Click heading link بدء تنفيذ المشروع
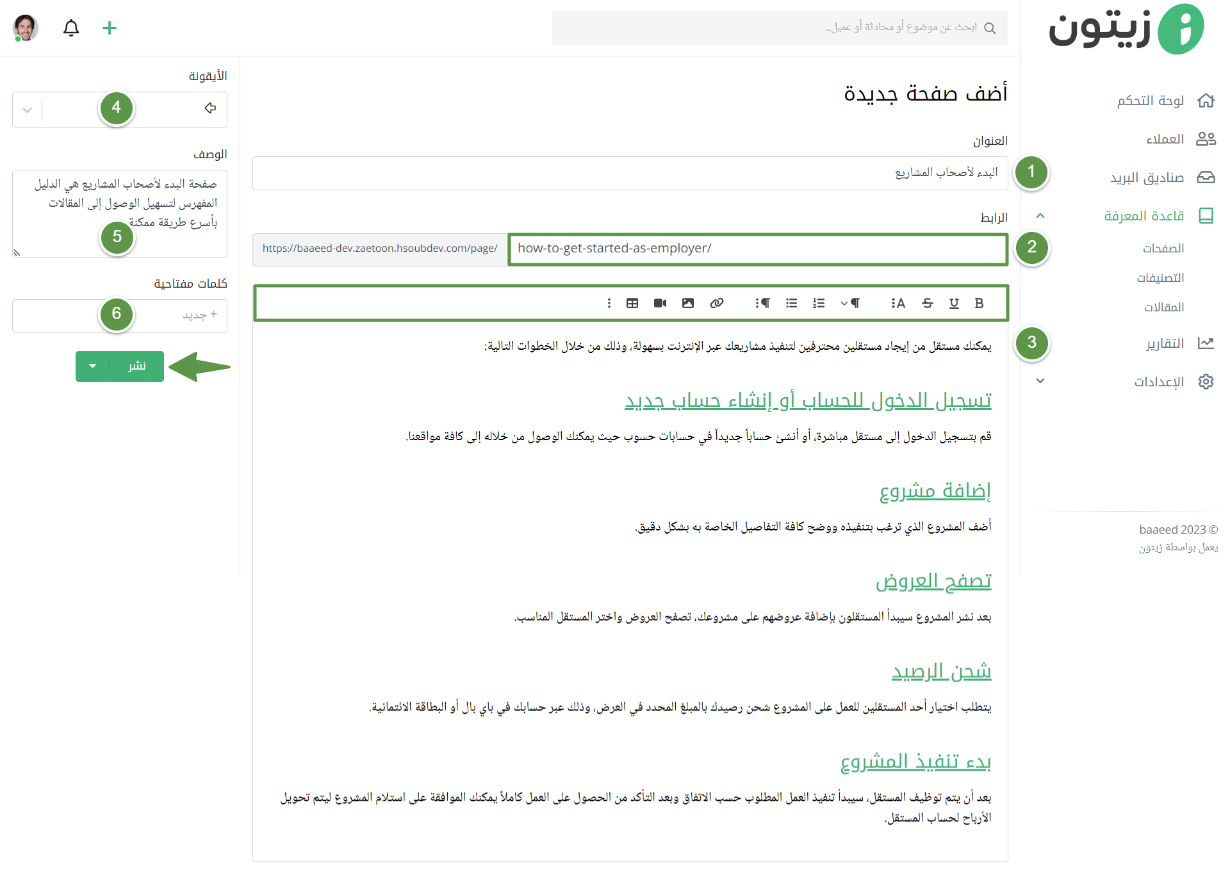This screenshot has height=880, width=1230. point(916,762)
